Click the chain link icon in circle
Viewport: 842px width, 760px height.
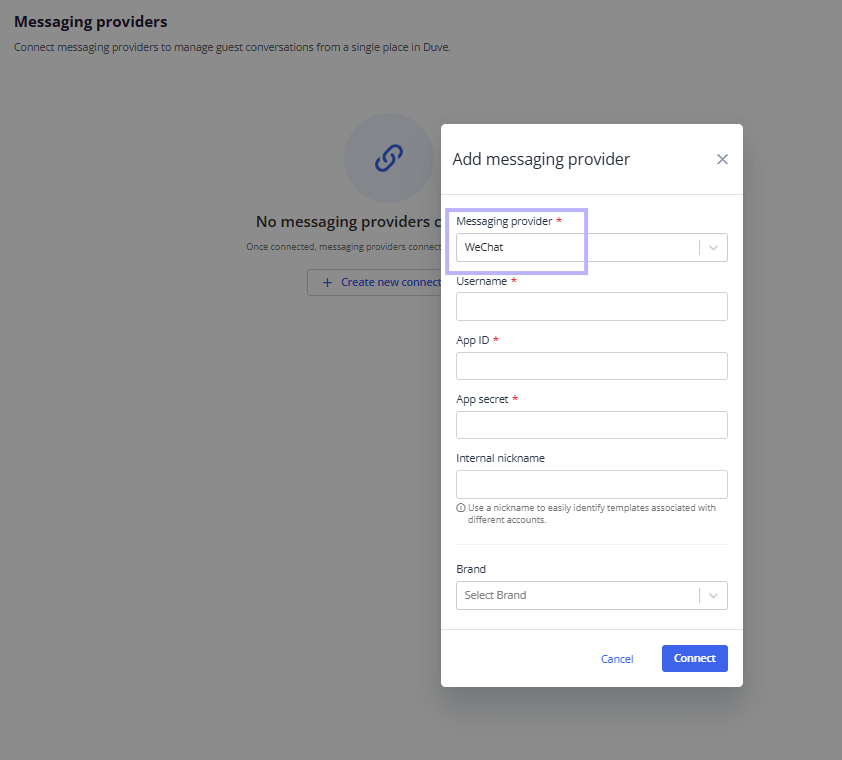click(389, 158)
